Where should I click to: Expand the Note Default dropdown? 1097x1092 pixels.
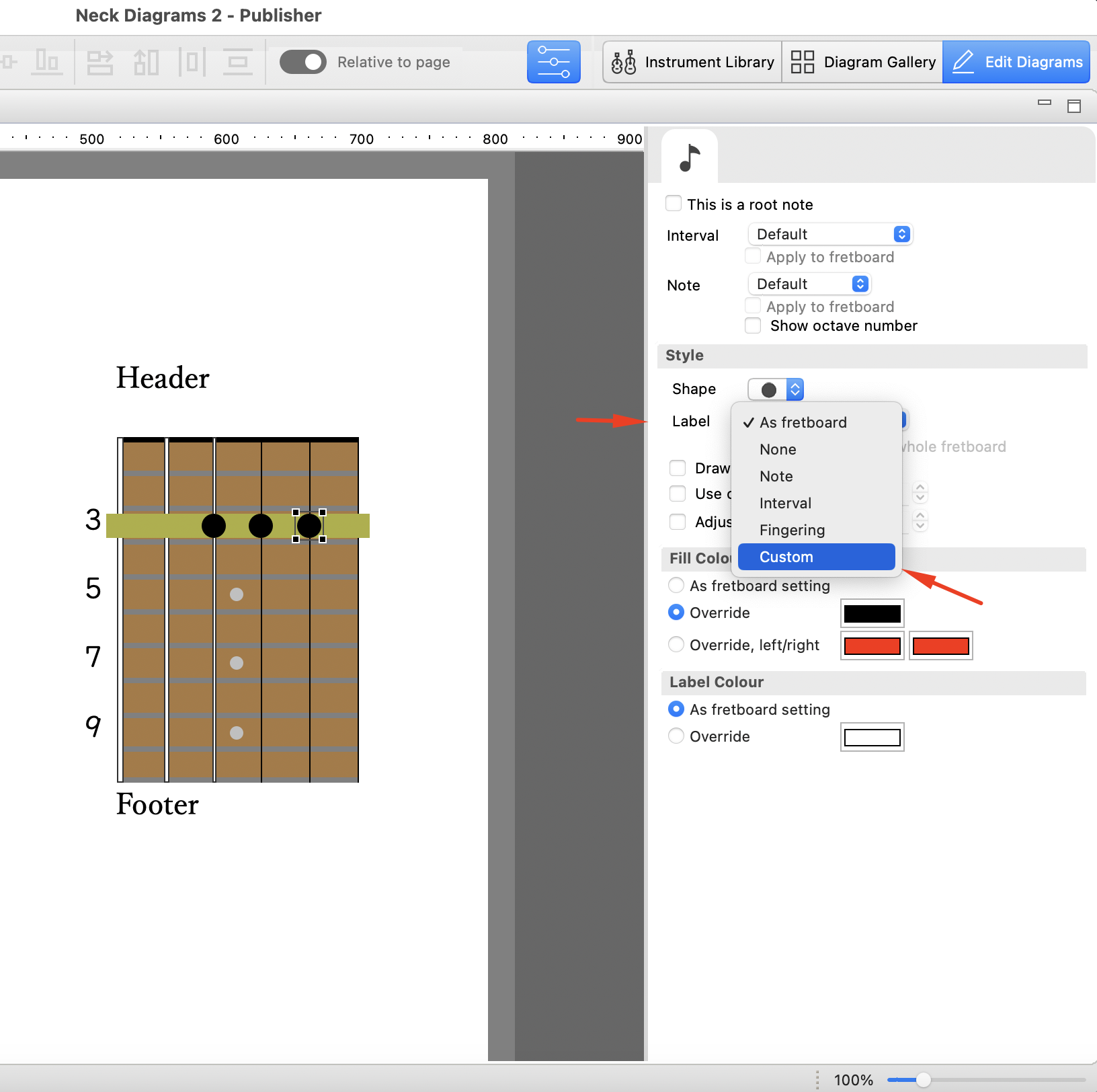point(809,284)
